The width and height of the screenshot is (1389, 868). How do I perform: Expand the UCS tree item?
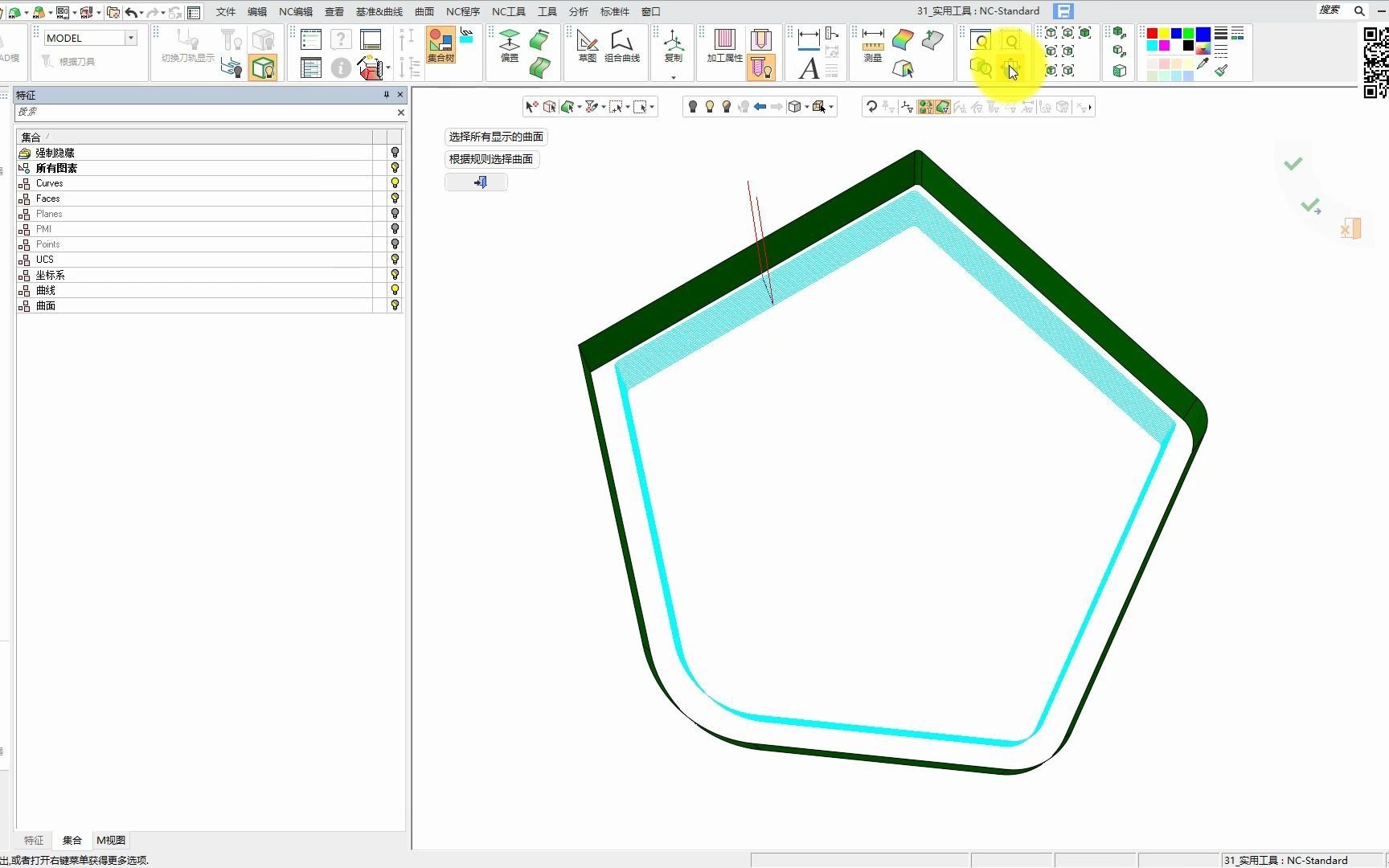(x=24, y=260)
